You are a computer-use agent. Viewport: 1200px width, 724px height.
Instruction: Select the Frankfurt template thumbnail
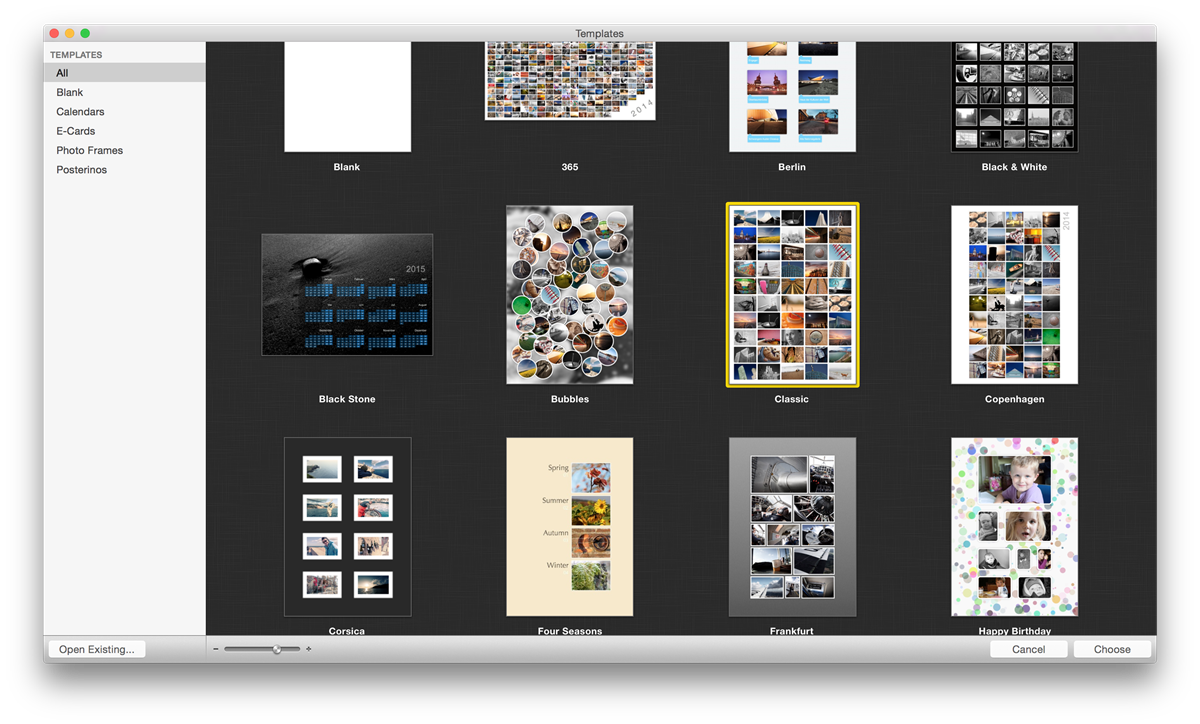[x=792, y=527]
